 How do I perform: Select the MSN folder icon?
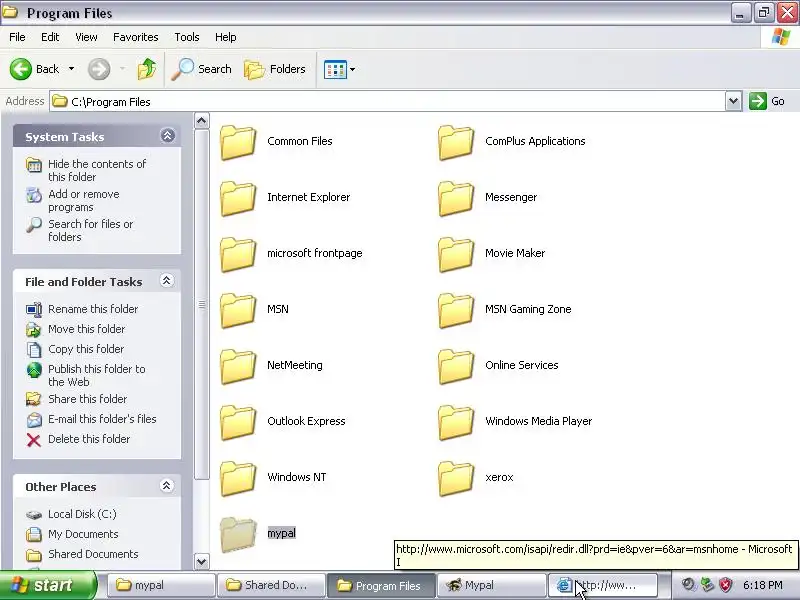(238, 310)
